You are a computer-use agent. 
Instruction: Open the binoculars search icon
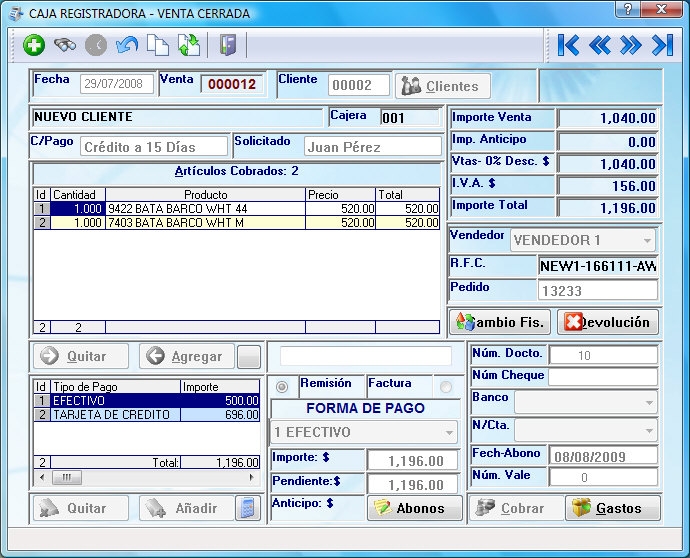point(65,44)
